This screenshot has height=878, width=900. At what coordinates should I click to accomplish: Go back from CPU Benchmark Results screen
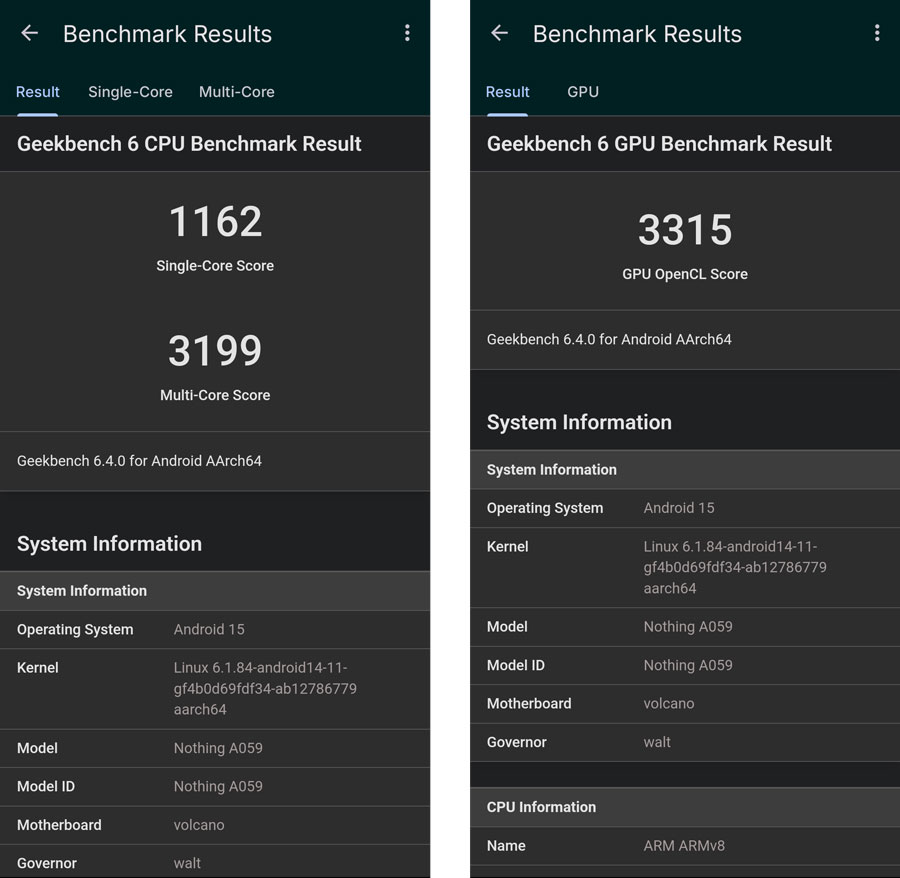coord(29,33)
